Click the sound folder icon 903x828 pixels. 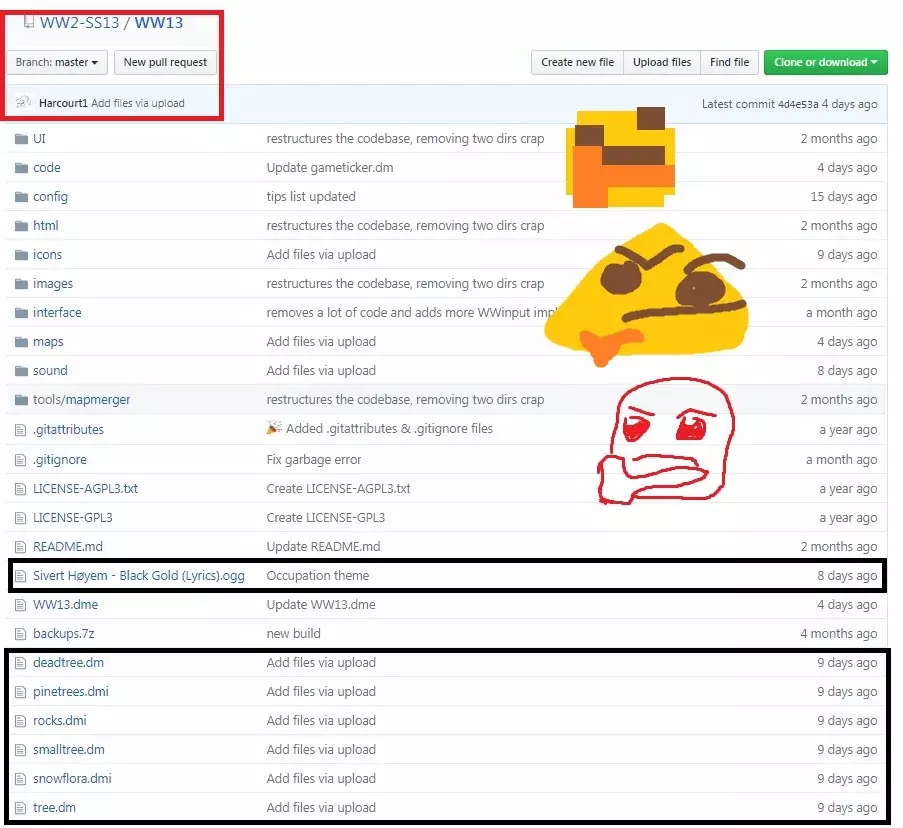(x=21, y=371)
